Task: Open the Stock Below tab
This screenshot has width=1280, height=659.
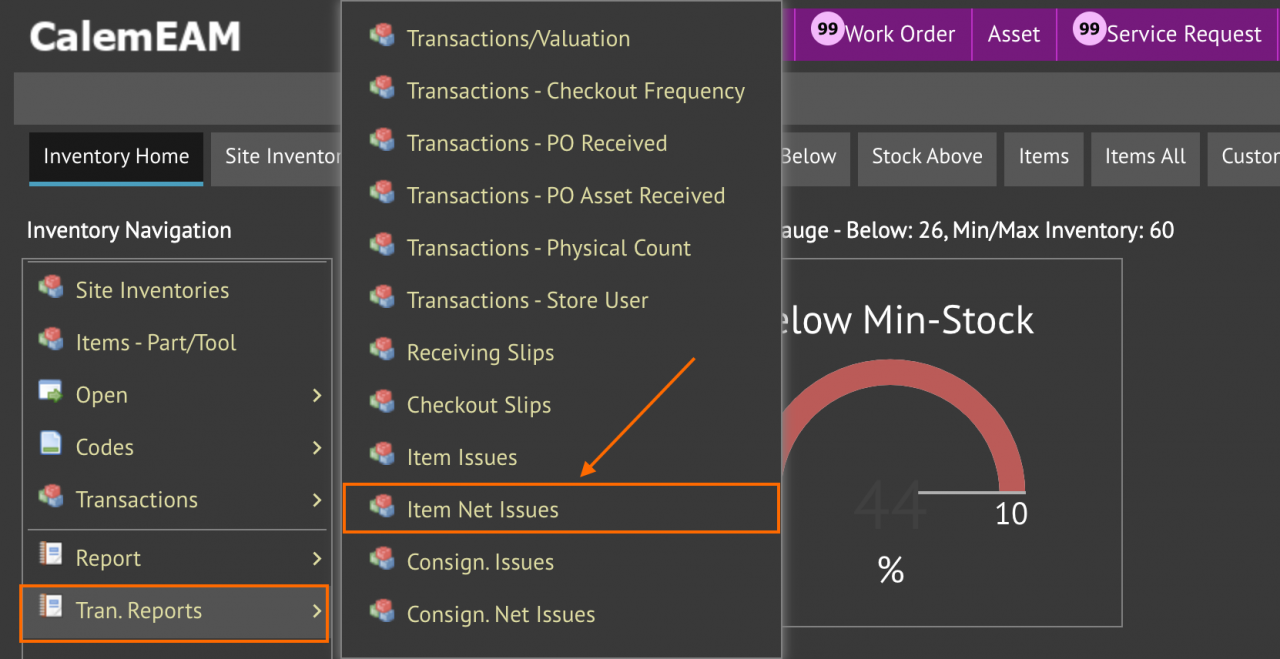Action: point(814,158)
